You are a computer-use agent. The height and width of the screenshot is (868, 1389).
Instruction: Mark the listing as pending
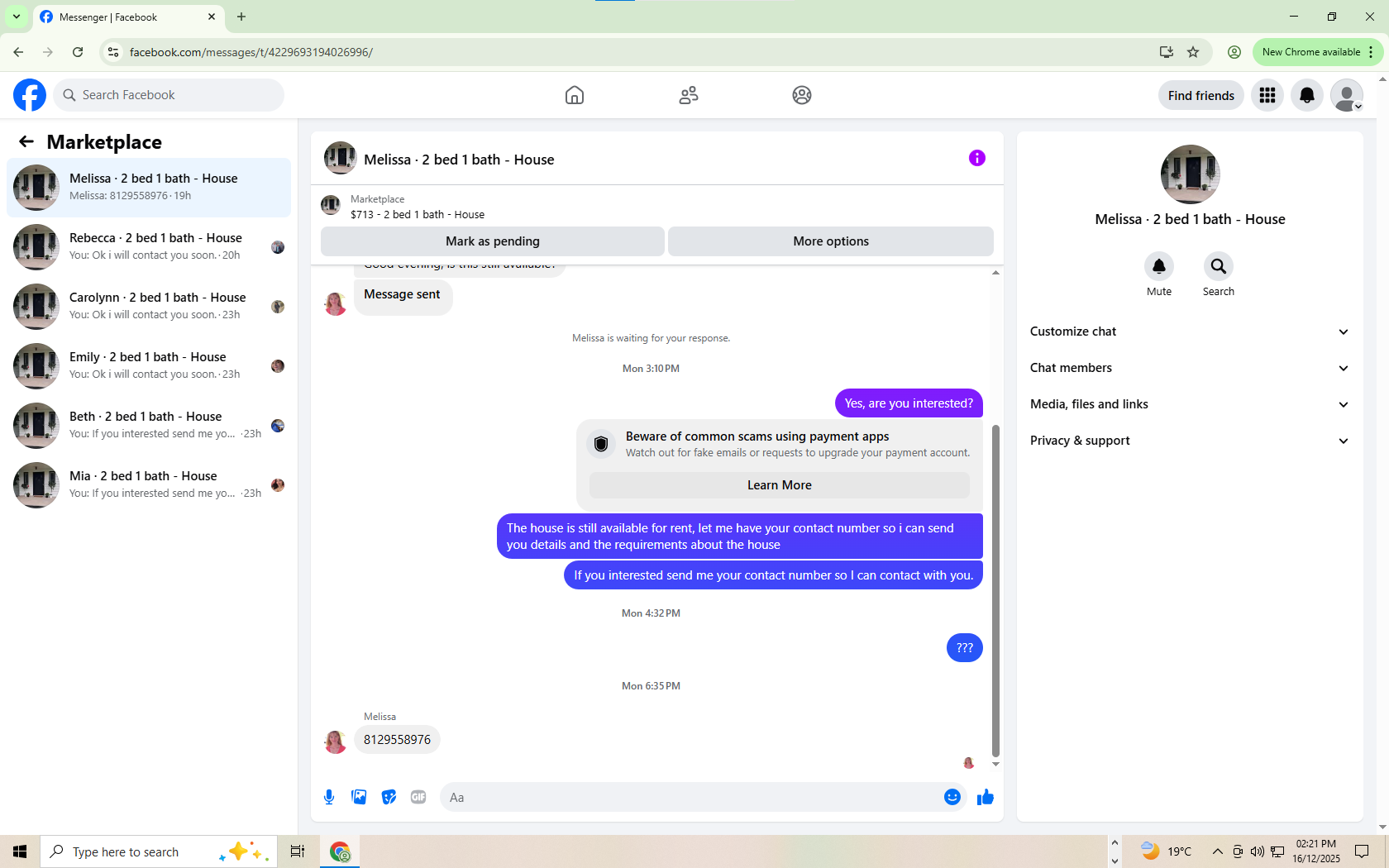point(493,241)
